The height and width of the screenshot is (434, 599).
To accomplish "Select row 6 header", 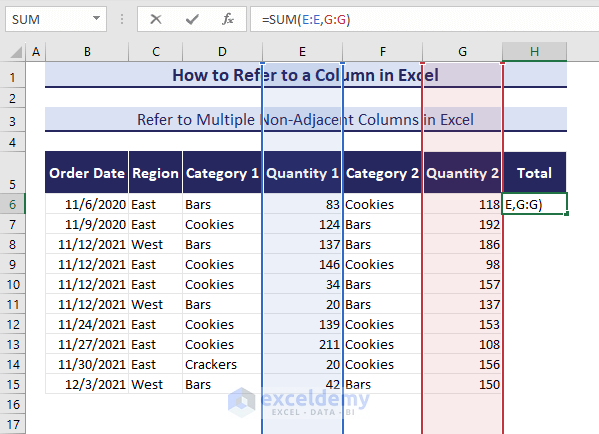I will coord(13,204).
